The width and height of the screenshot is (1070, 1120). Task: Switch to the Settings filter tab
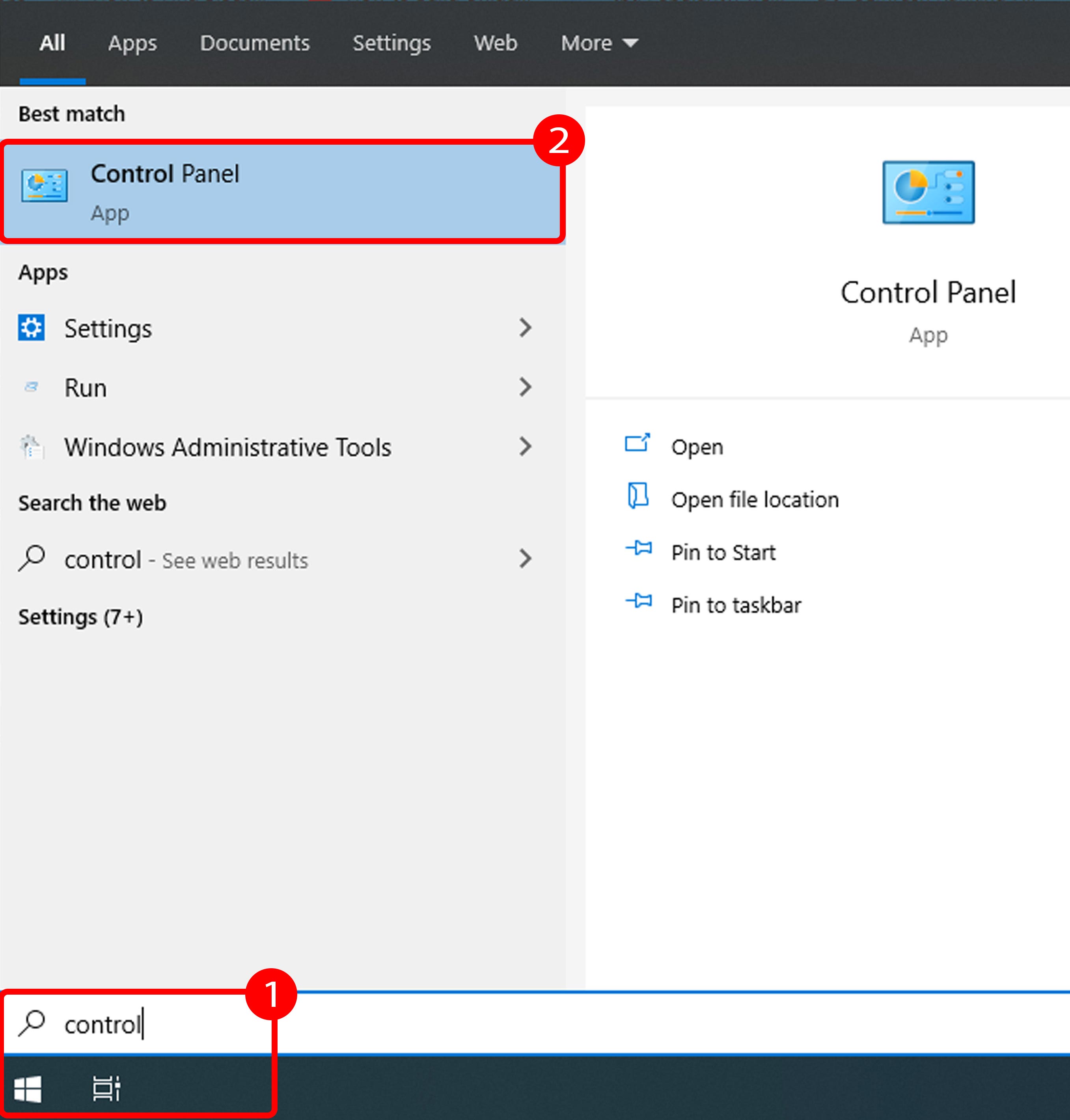[x=392, y=43]
